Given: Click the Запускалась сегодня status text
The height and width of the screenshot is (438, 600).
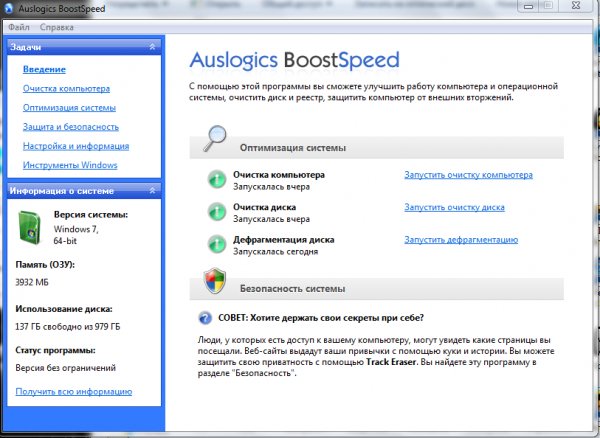Looking at the screenshot, I should pos(276,252).
